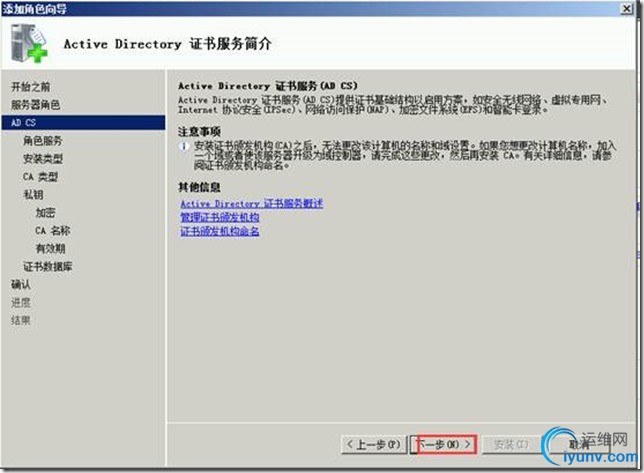Open the 管理证书颁发机构 link
The height and width of the screenshot is (473, 644).
220,217
